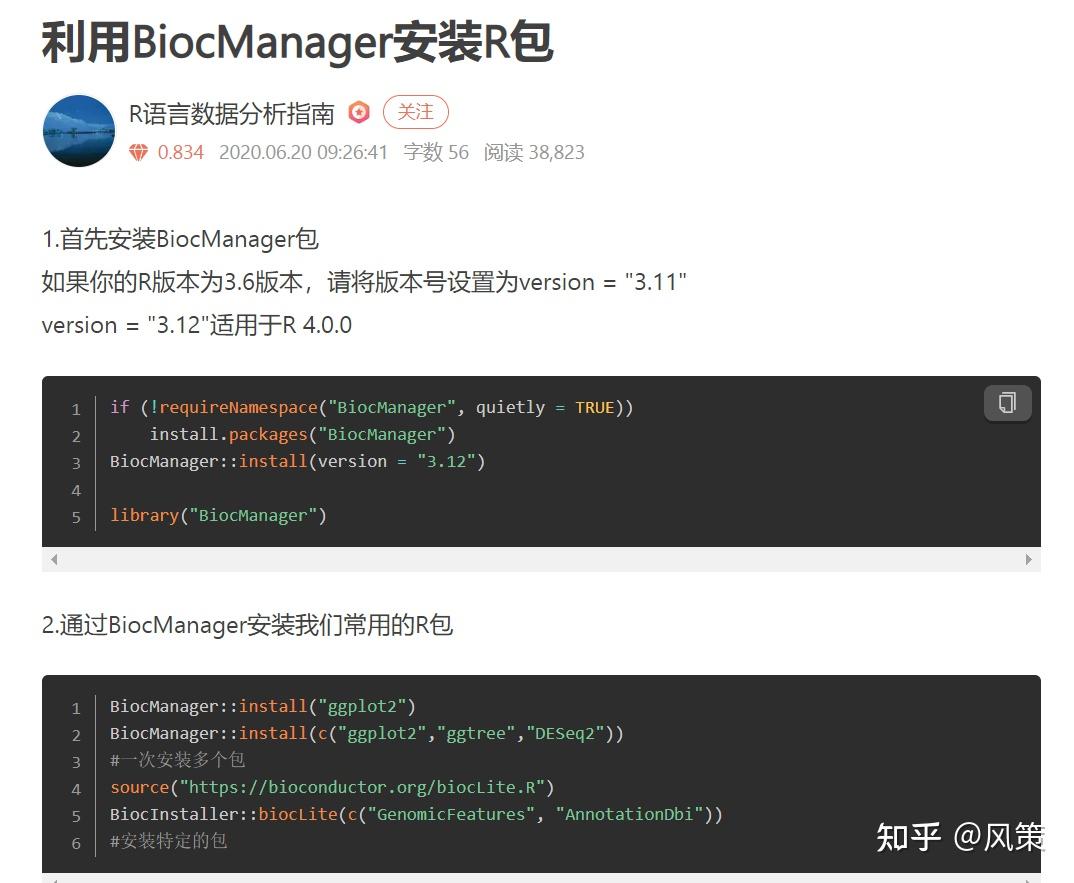Click the article title 利用BiocManager安装R包

(x=296, y=42)
